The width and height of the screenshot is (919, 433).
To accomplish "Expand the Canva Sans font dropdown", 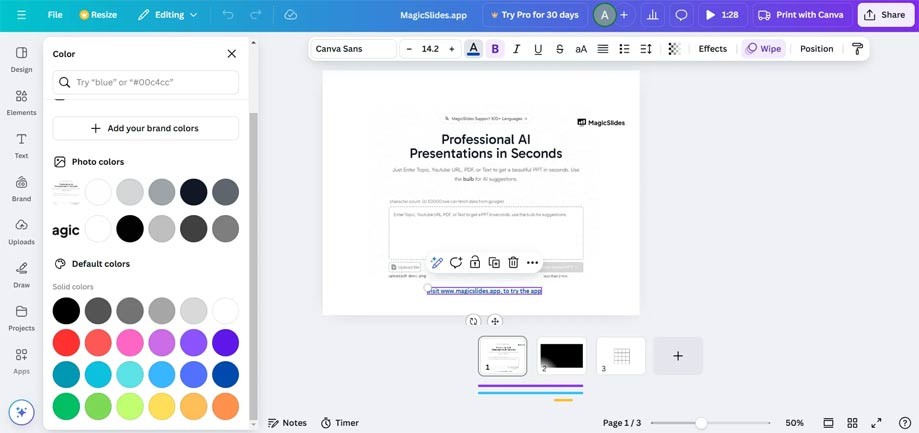I will [352, 49].
